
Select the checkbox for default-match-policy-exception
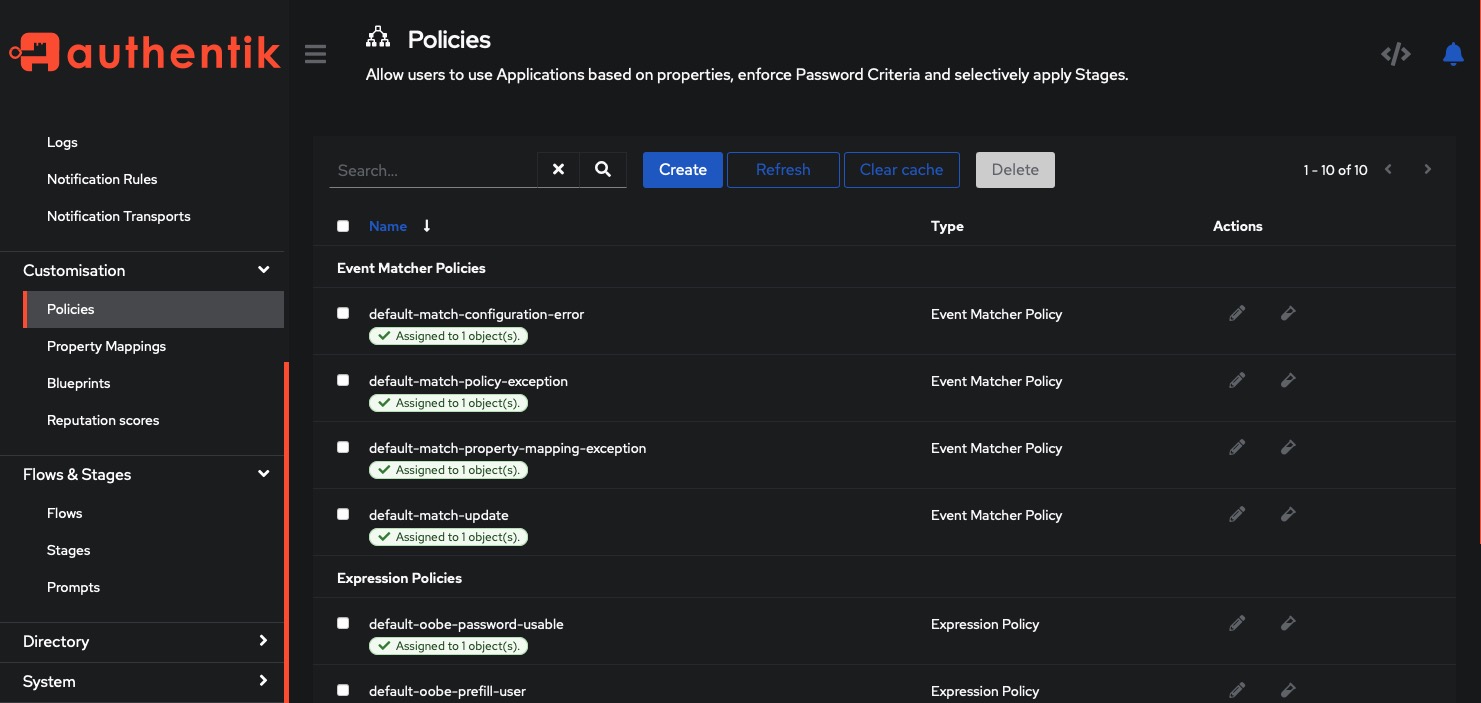point(343,380)
